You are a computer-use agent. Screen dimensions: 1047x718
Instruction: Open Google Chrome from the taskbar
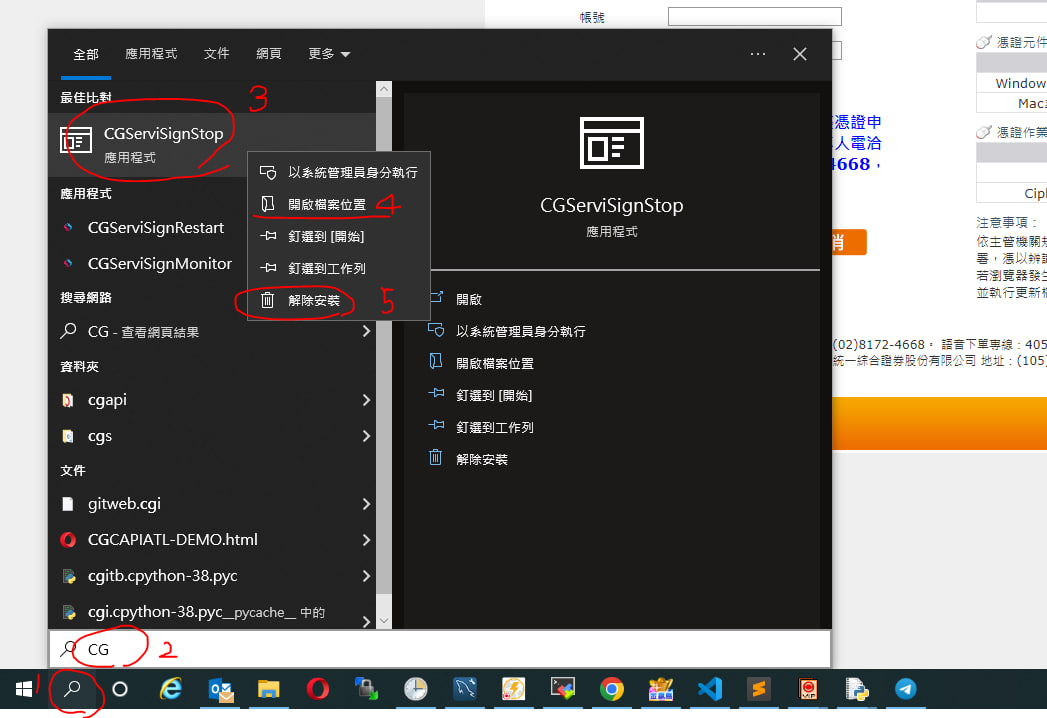pos(612,689)
